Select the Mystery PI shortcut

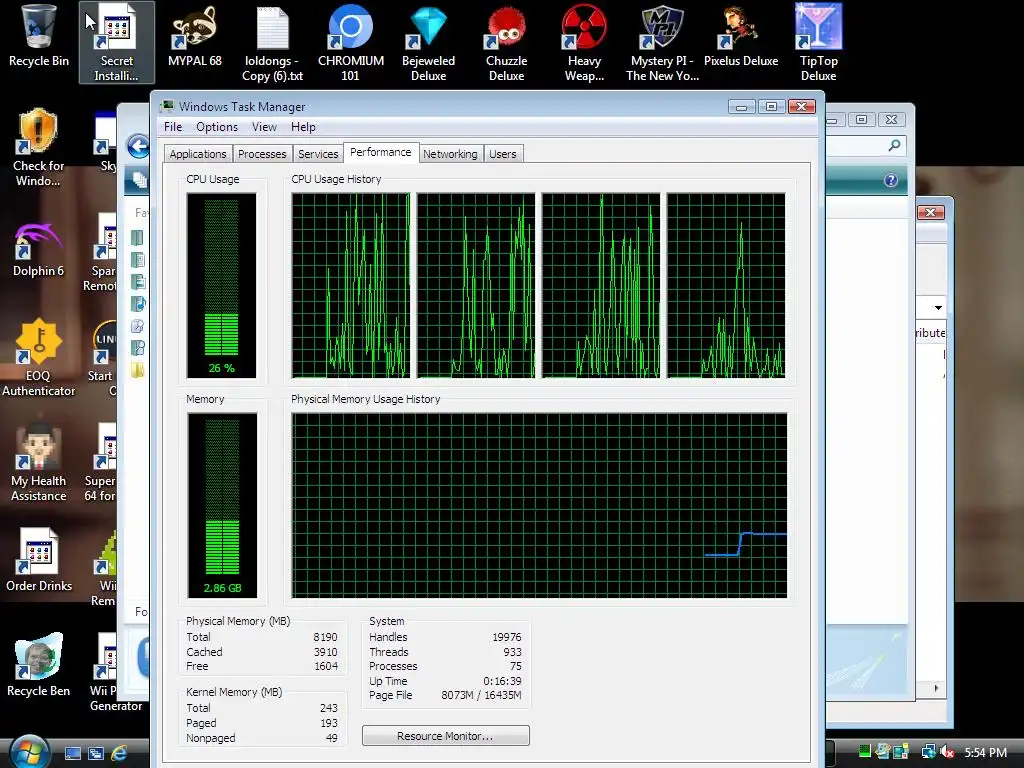click(x=662, y=43)
